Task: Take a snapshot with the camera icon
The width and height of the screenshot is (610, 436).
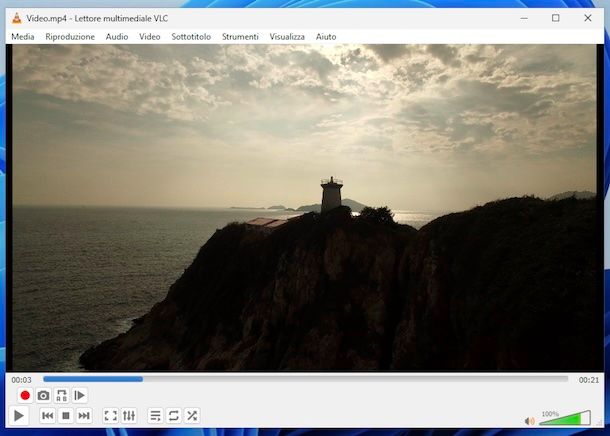Action: 43,396
